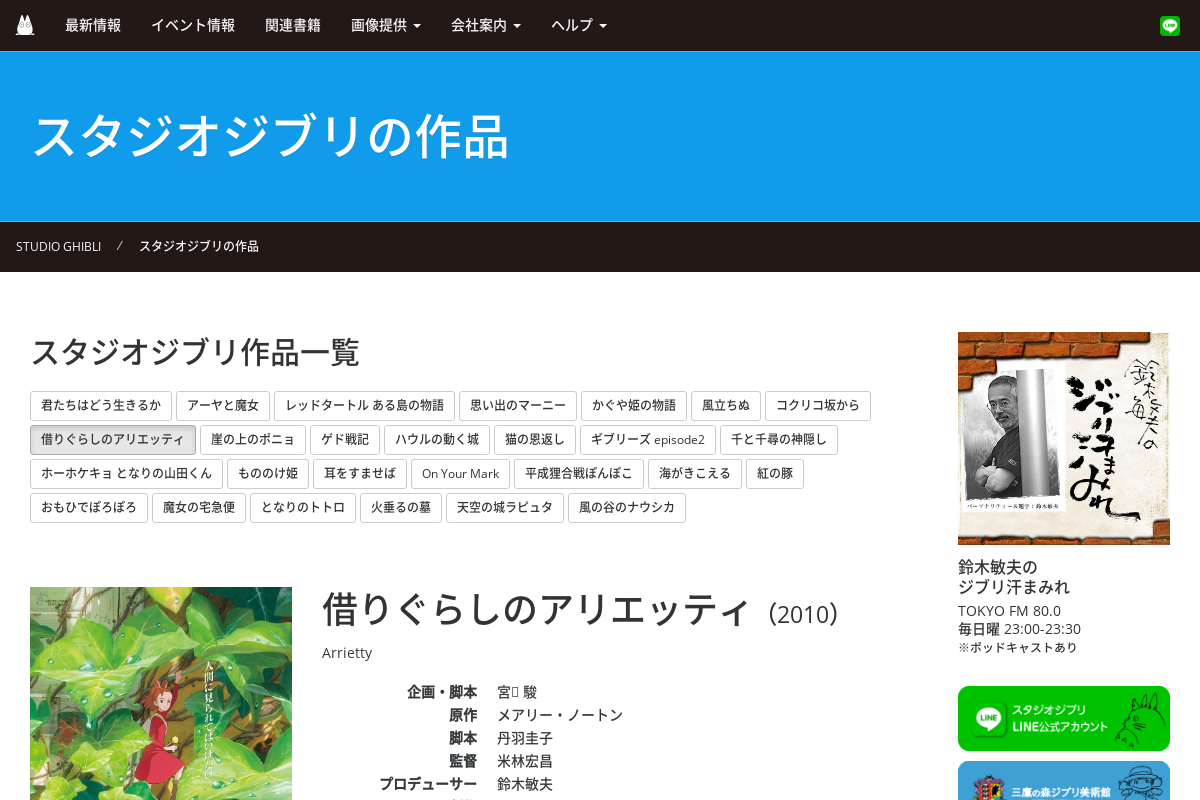Select 天空の城ラピュタ work button
This screenshot has width=1200, height=800.
505,508
